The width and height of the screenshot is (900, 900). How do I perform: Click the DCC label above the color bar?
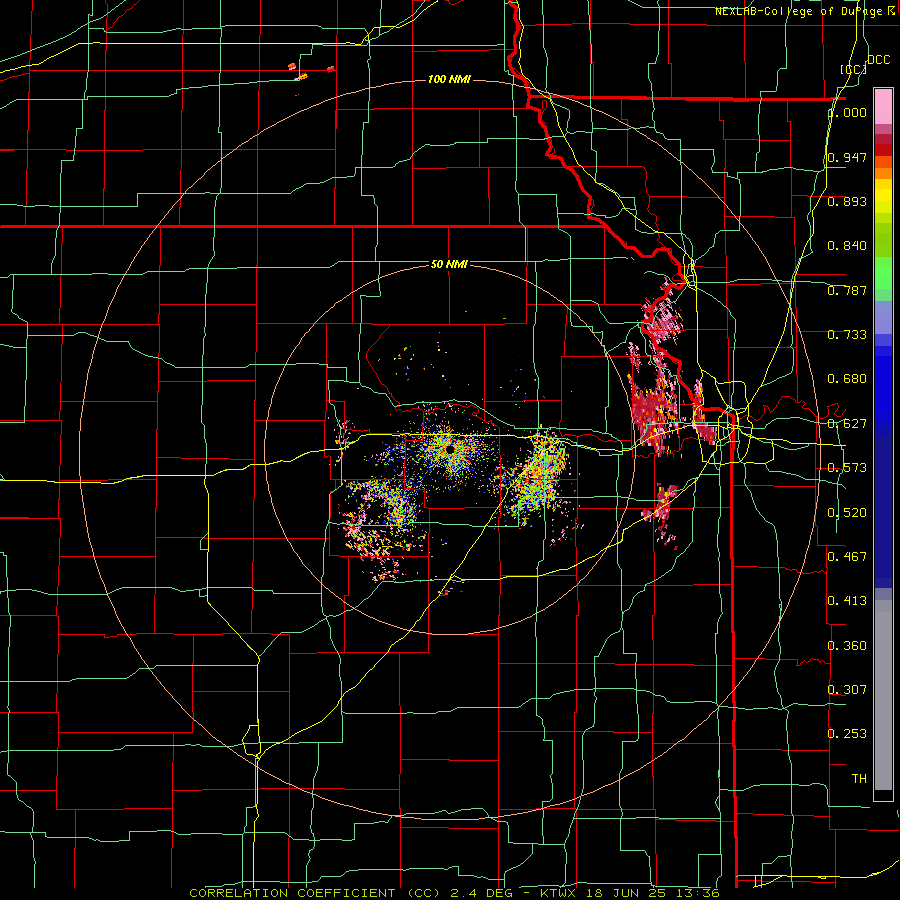878,59
